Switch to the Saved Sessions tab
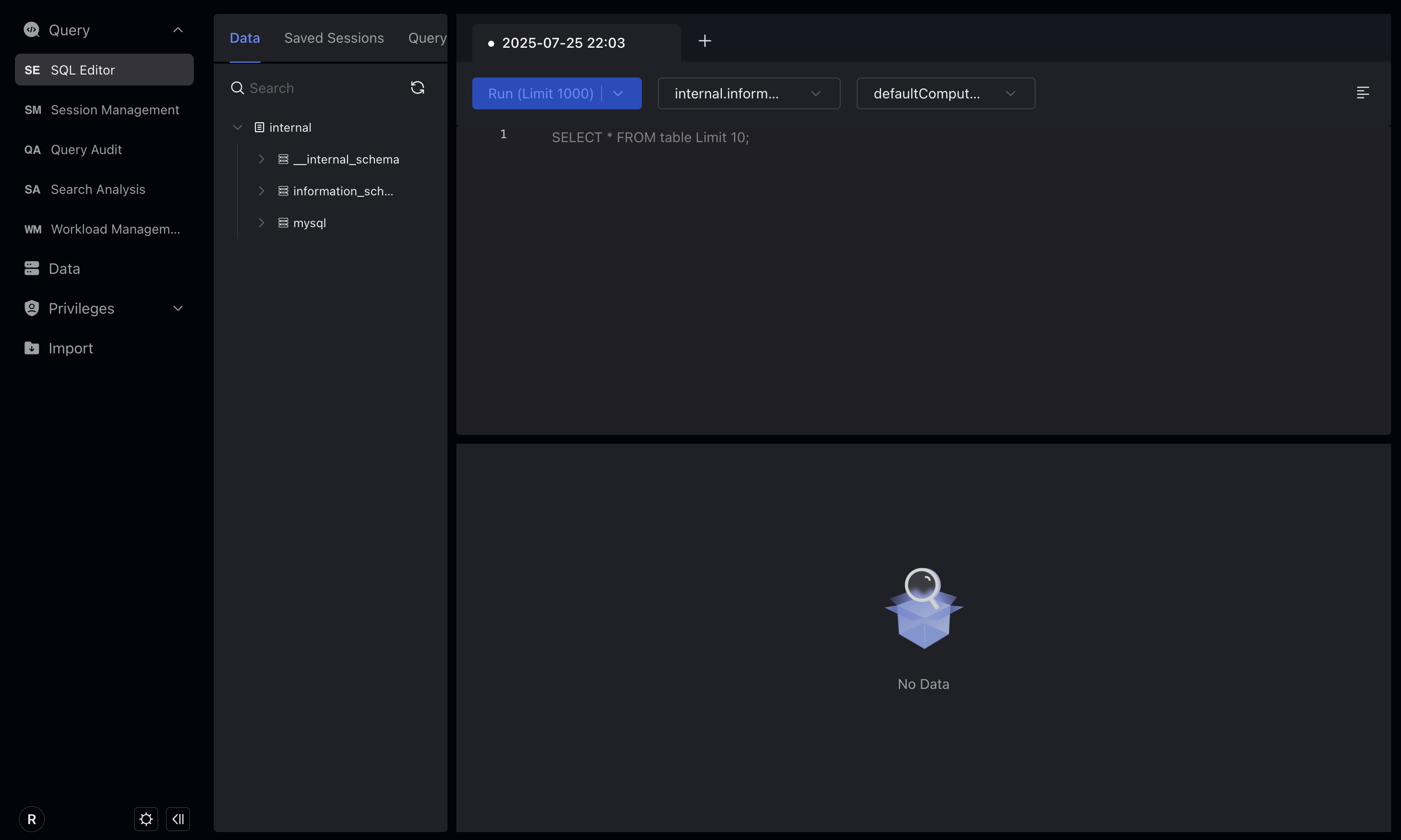 pyautogui.click(x=334, y=37)
